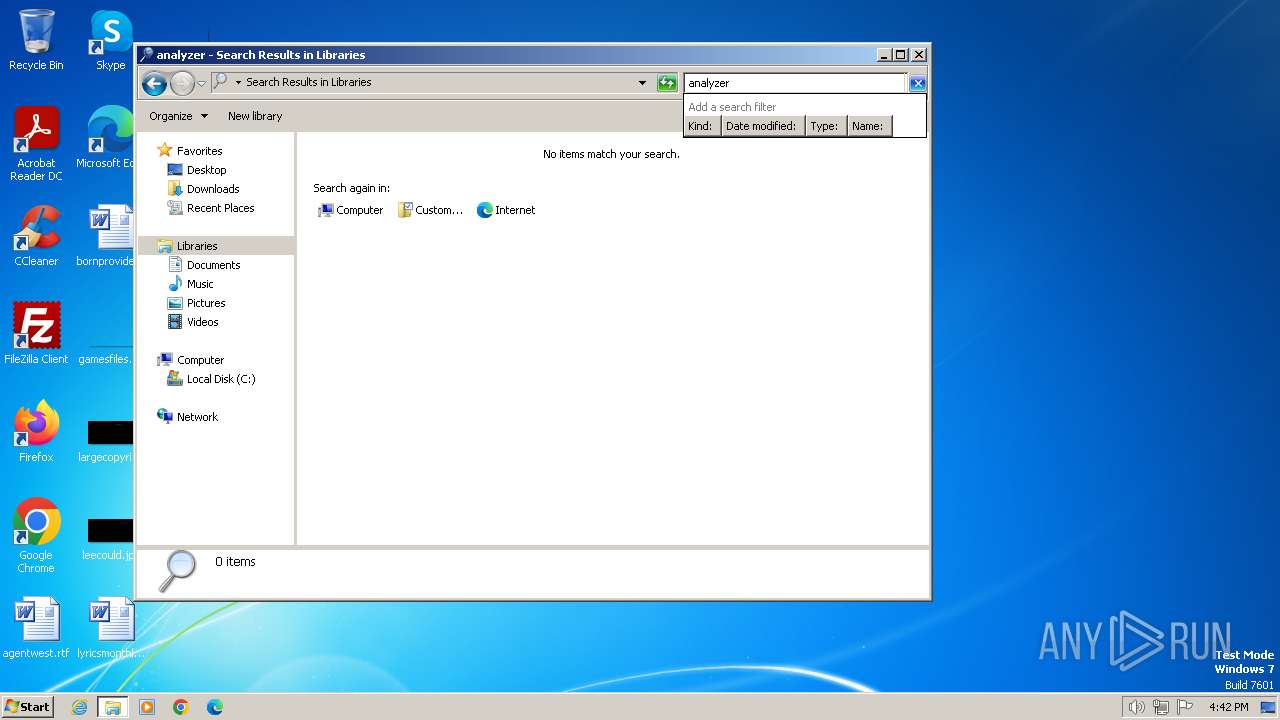Click Acrobat Reader DC desktop icon
The image size is (1280, 720).
[36, 145]
